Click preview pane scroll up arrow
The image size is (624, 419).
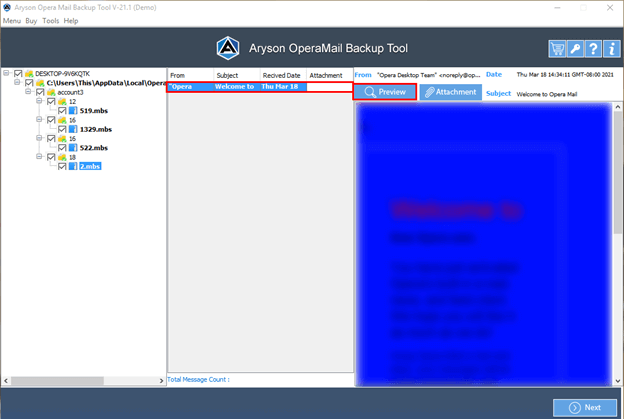(x=618, y=107)
